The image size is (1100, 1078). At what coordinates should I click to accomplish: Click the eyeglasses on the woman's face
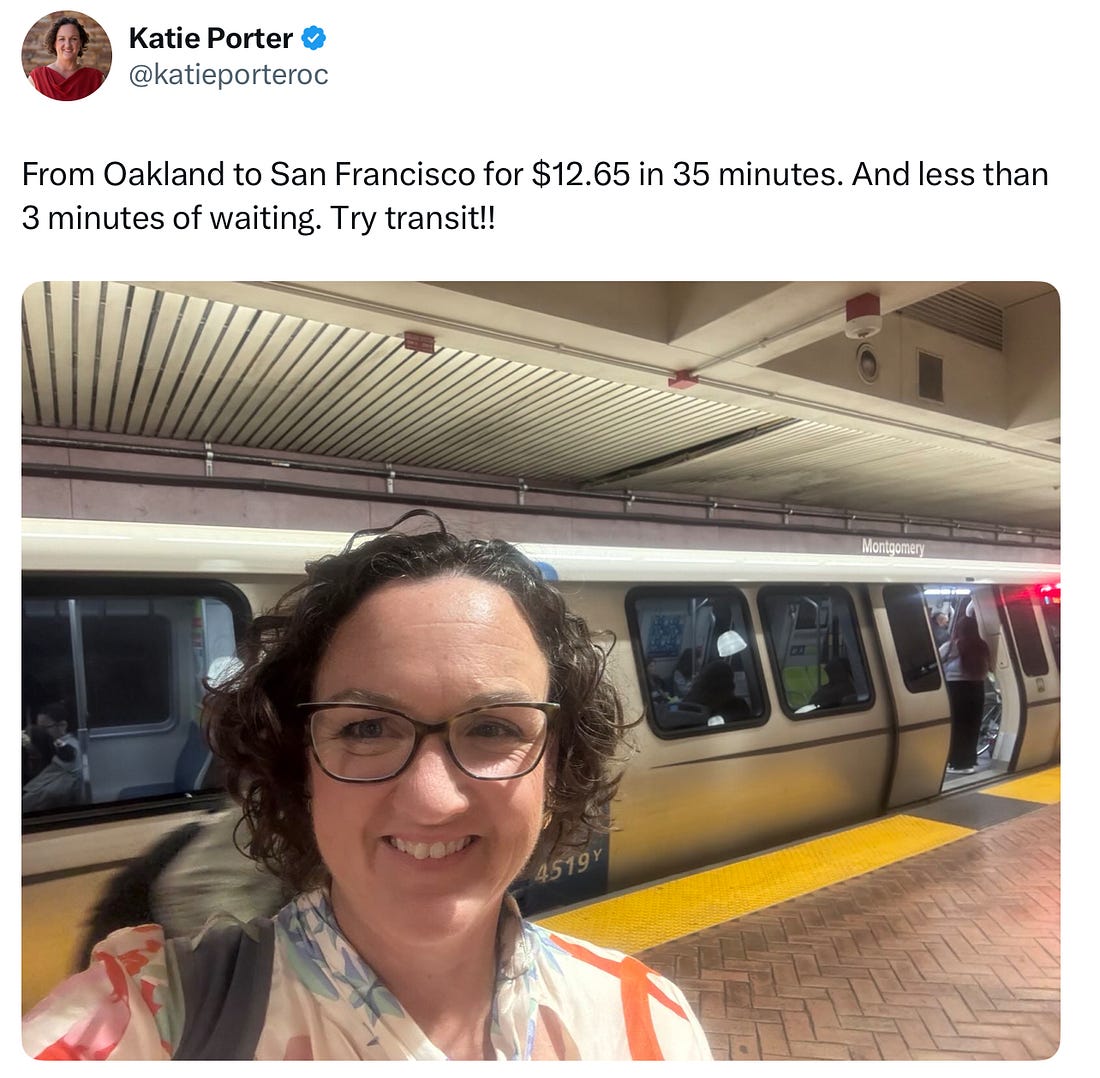coord(429,740)
